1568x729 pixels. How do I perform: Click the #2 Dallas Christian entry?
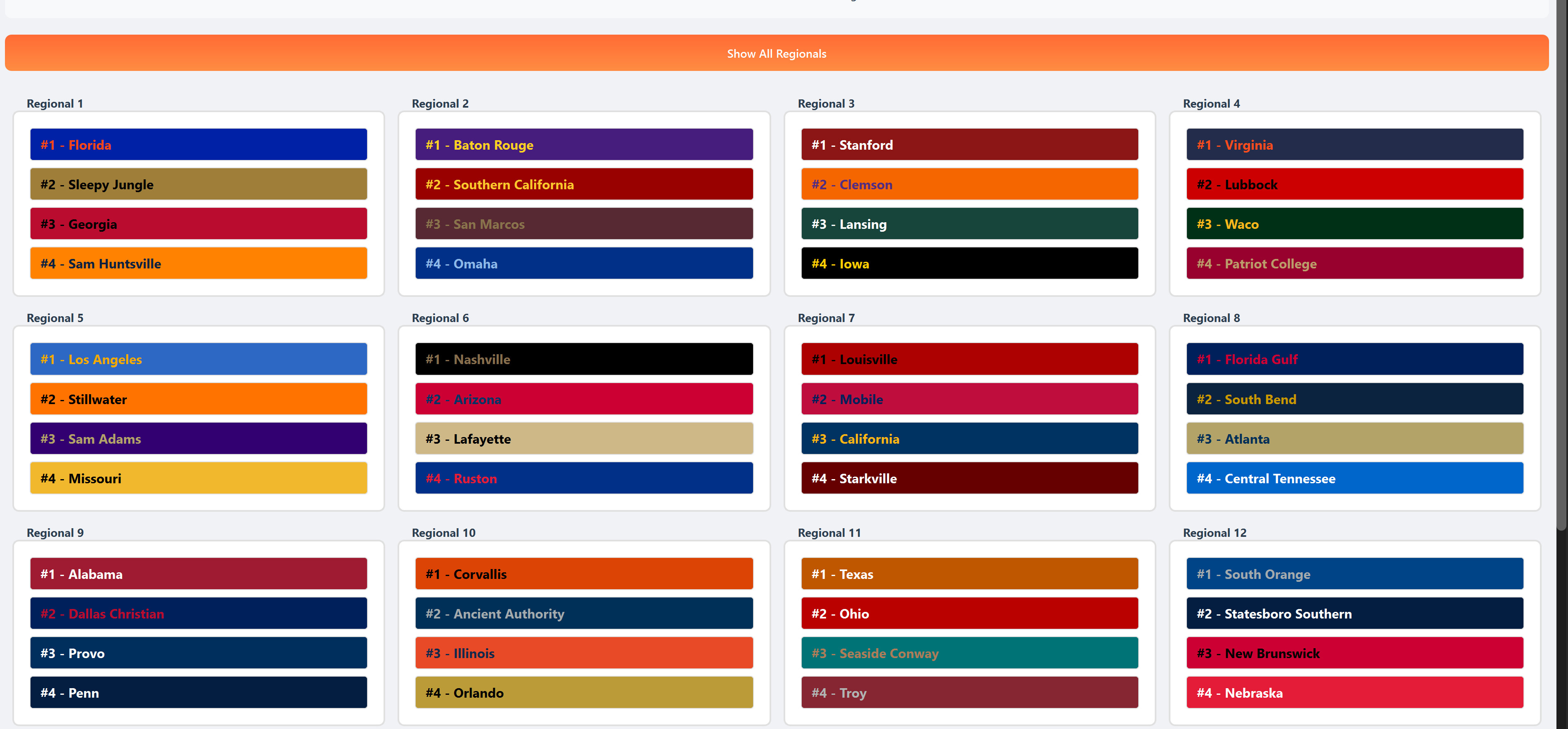(x=198, y=614)
